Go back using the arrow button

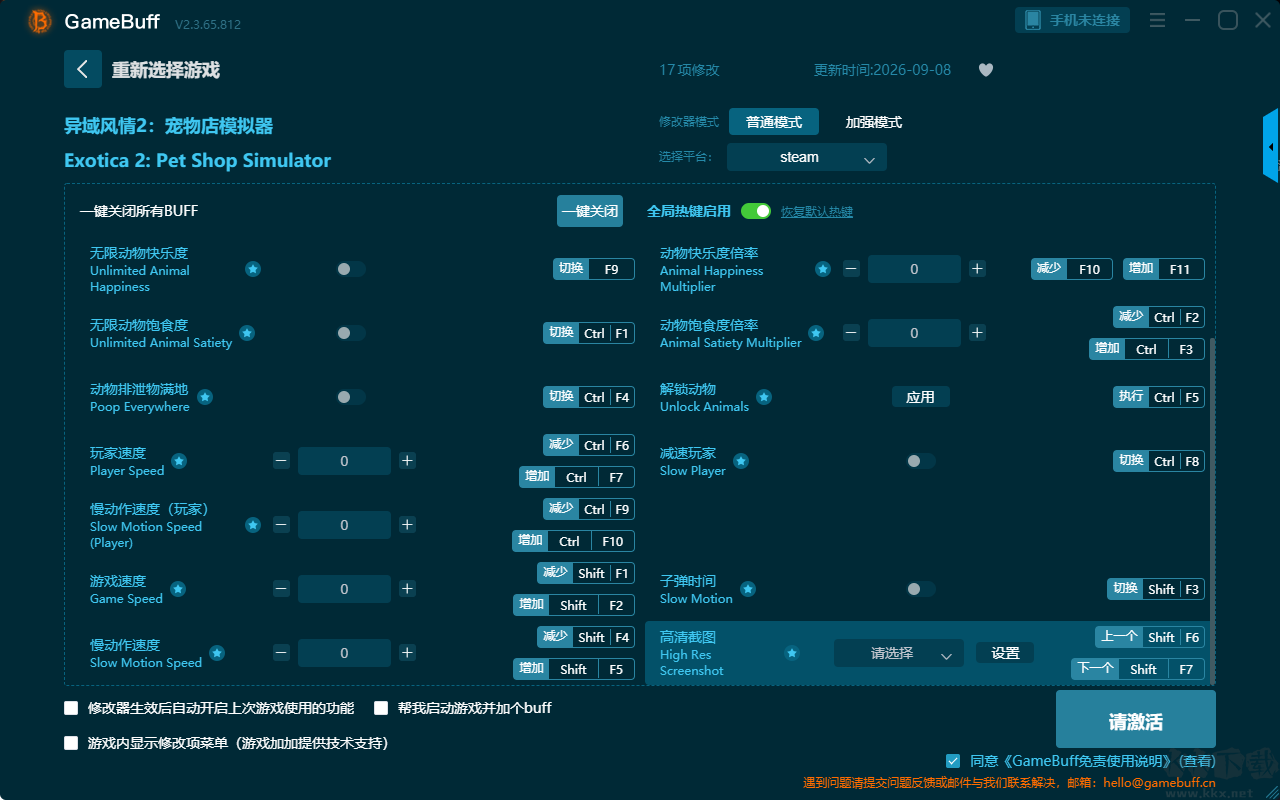tap(83, 69)
